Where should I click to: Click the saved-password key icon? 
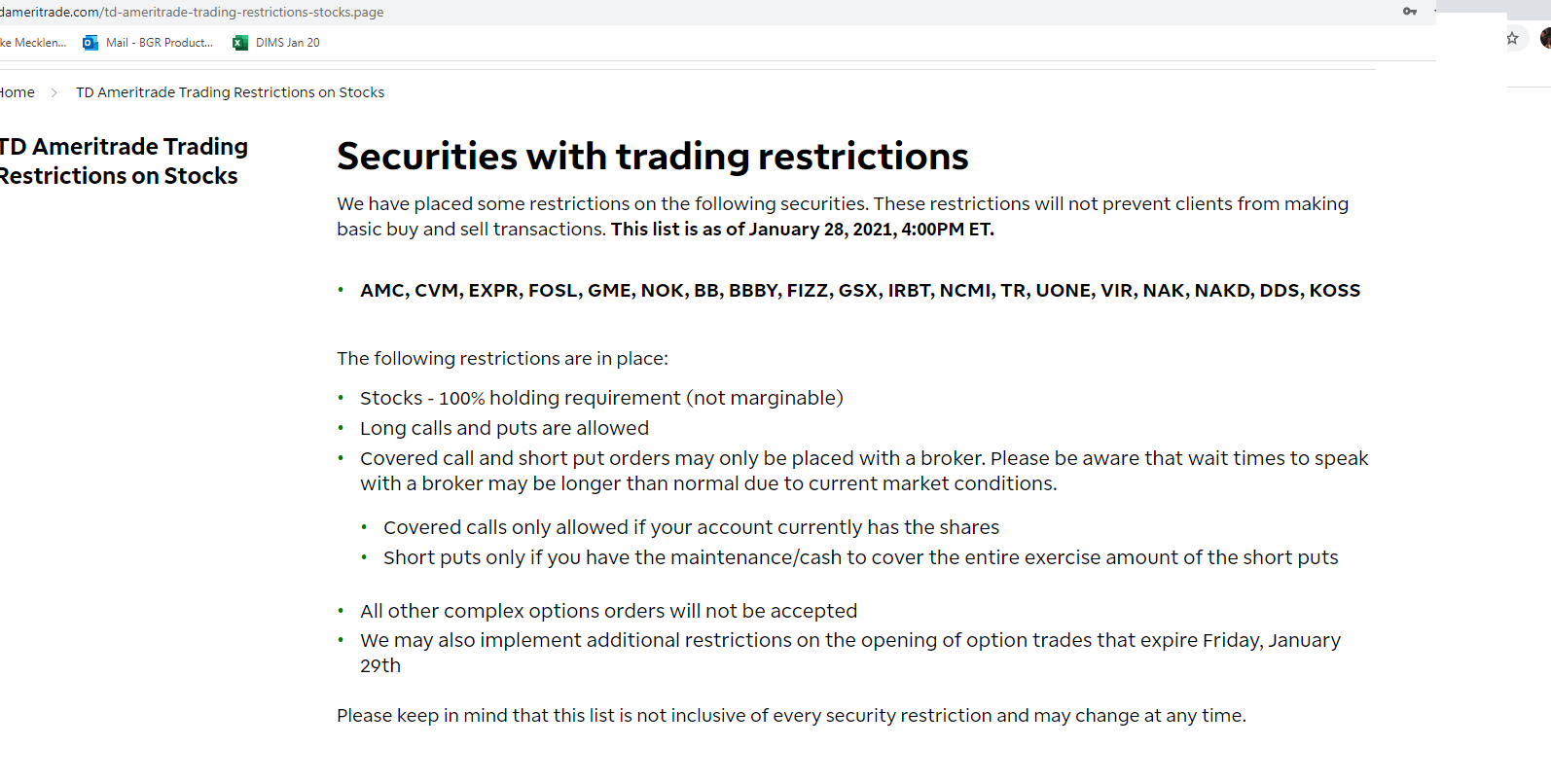click(x=1409, y=12)
